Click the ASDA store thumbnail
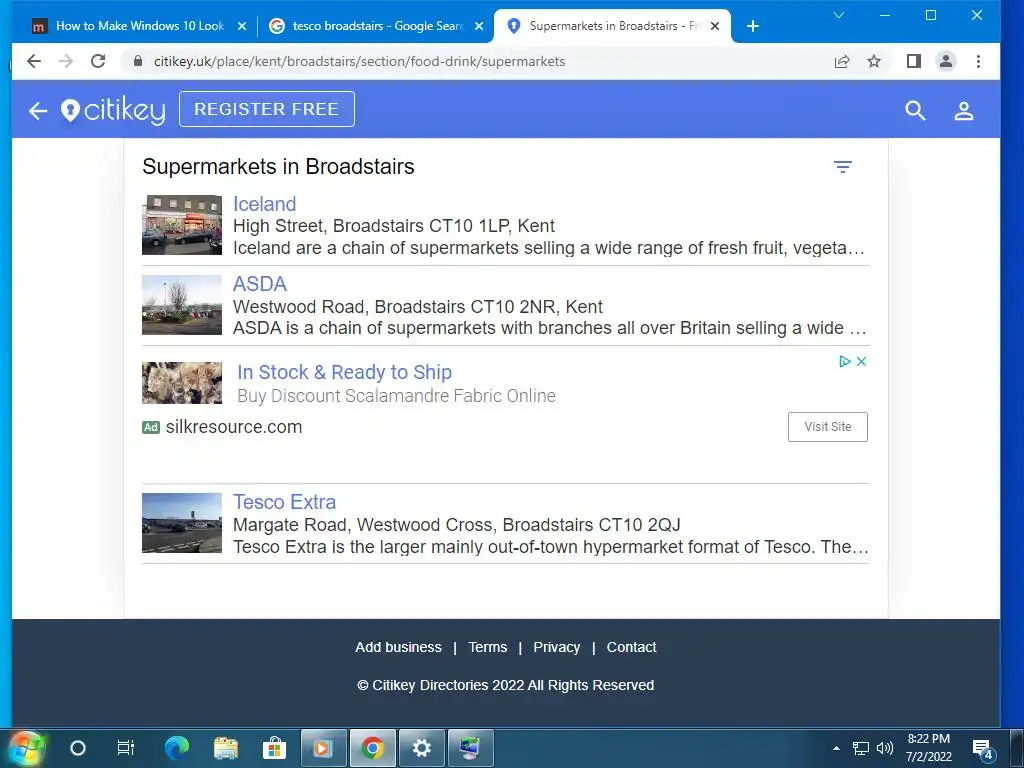Screen dimensions: 1024x768 tap(182, 305)
